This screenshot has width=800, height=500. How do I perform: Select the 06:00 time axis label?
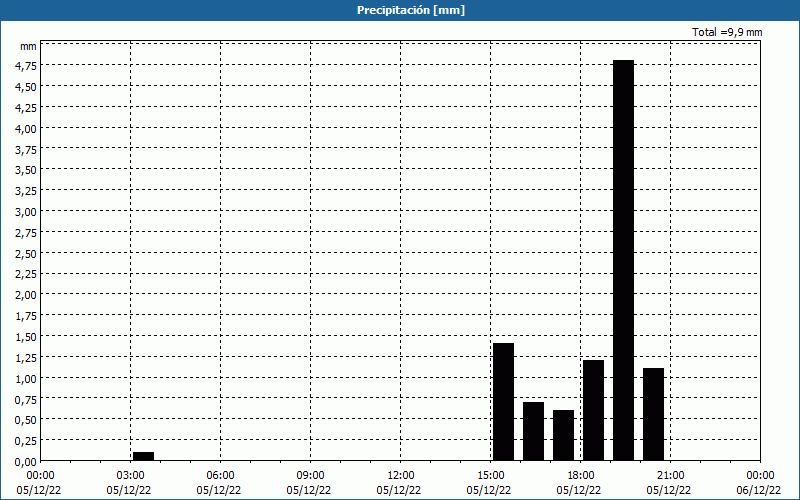coord(220,475)
